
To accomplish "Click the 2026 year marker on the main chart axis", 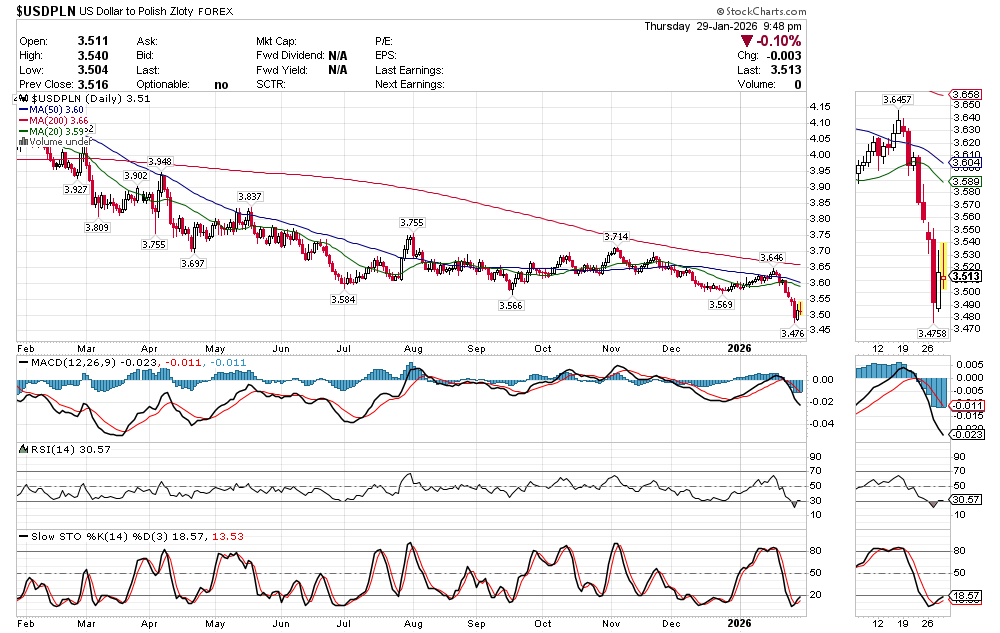I will (x=738, y=348).
